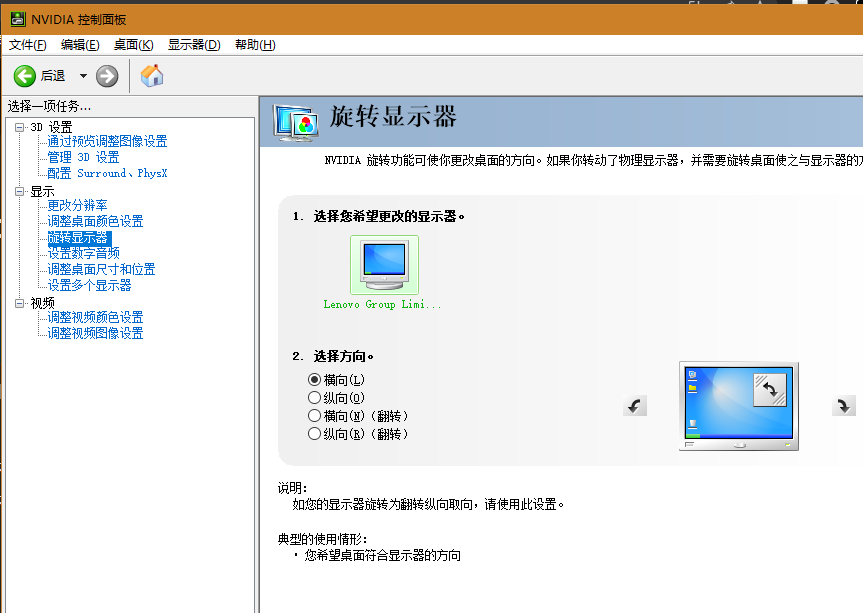Open the Home page icon
The image size is (863, 613).
coord(152,76)
